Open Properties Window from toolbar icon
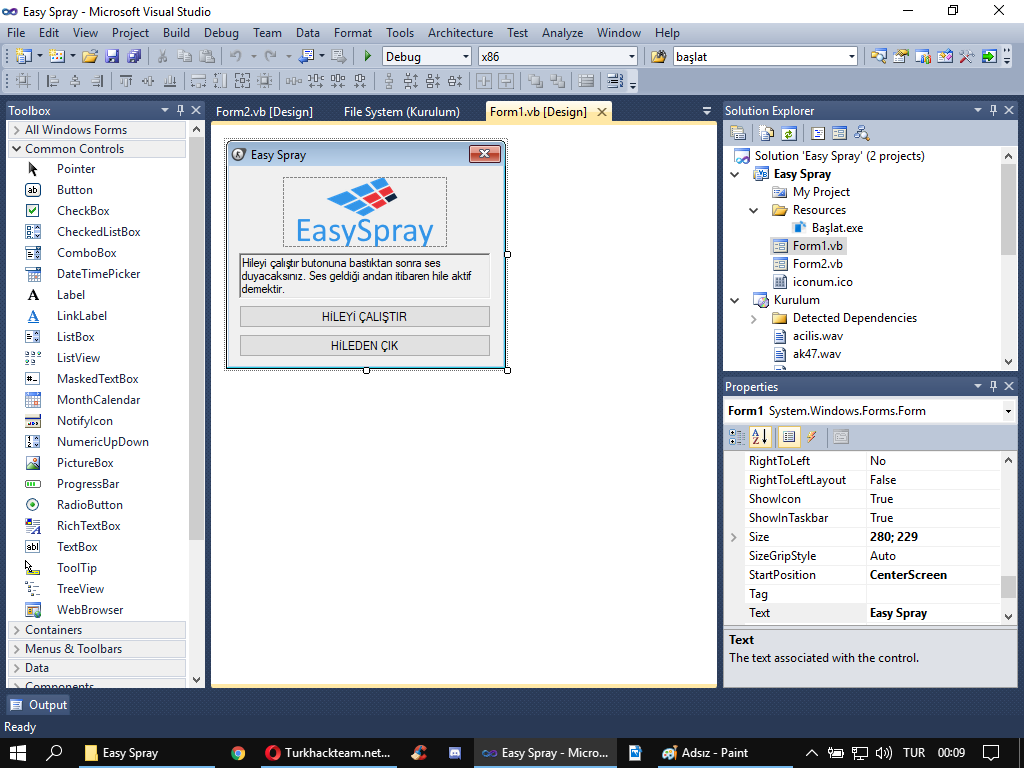This screenshot has width=1024, height=768. click(901, 57)
